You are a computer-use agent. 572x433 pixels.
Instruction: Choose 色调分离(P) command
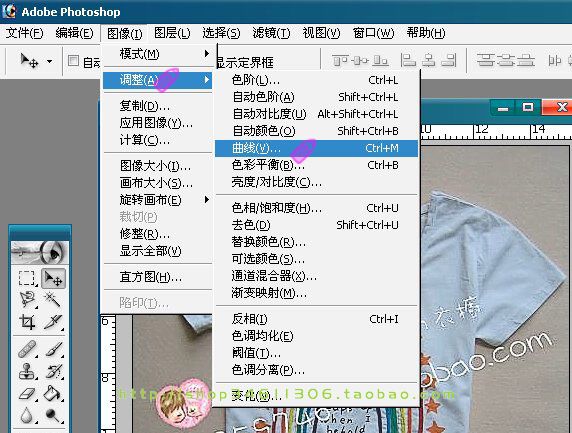[316, 370]
